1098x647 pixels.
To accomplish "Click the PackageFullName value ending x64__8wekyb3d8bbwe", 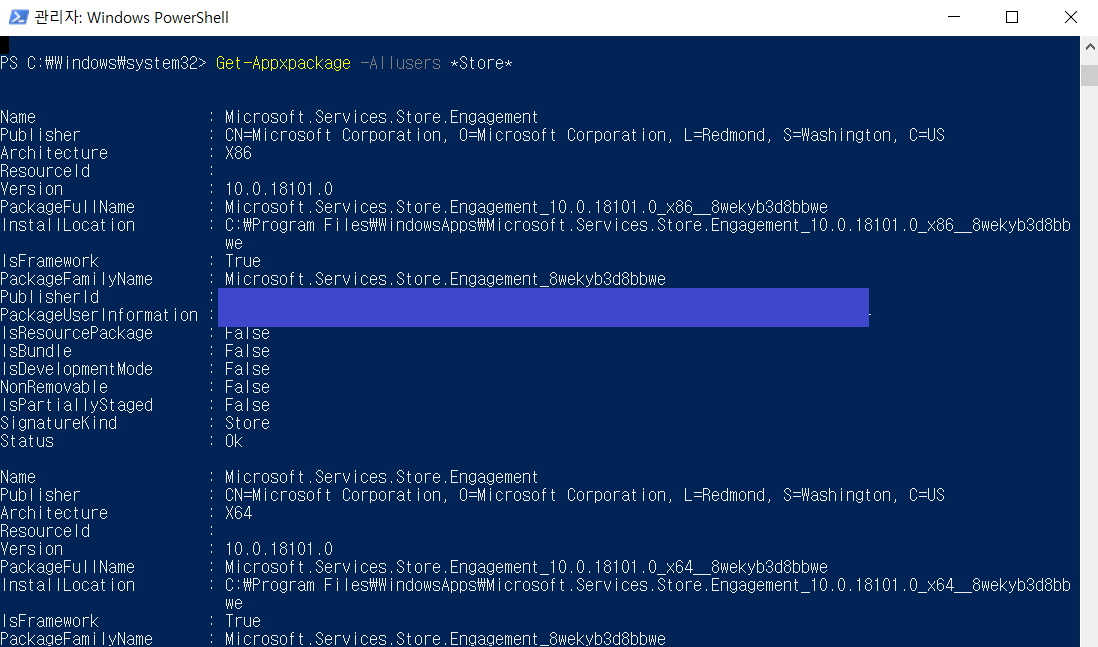I will 526,567.
